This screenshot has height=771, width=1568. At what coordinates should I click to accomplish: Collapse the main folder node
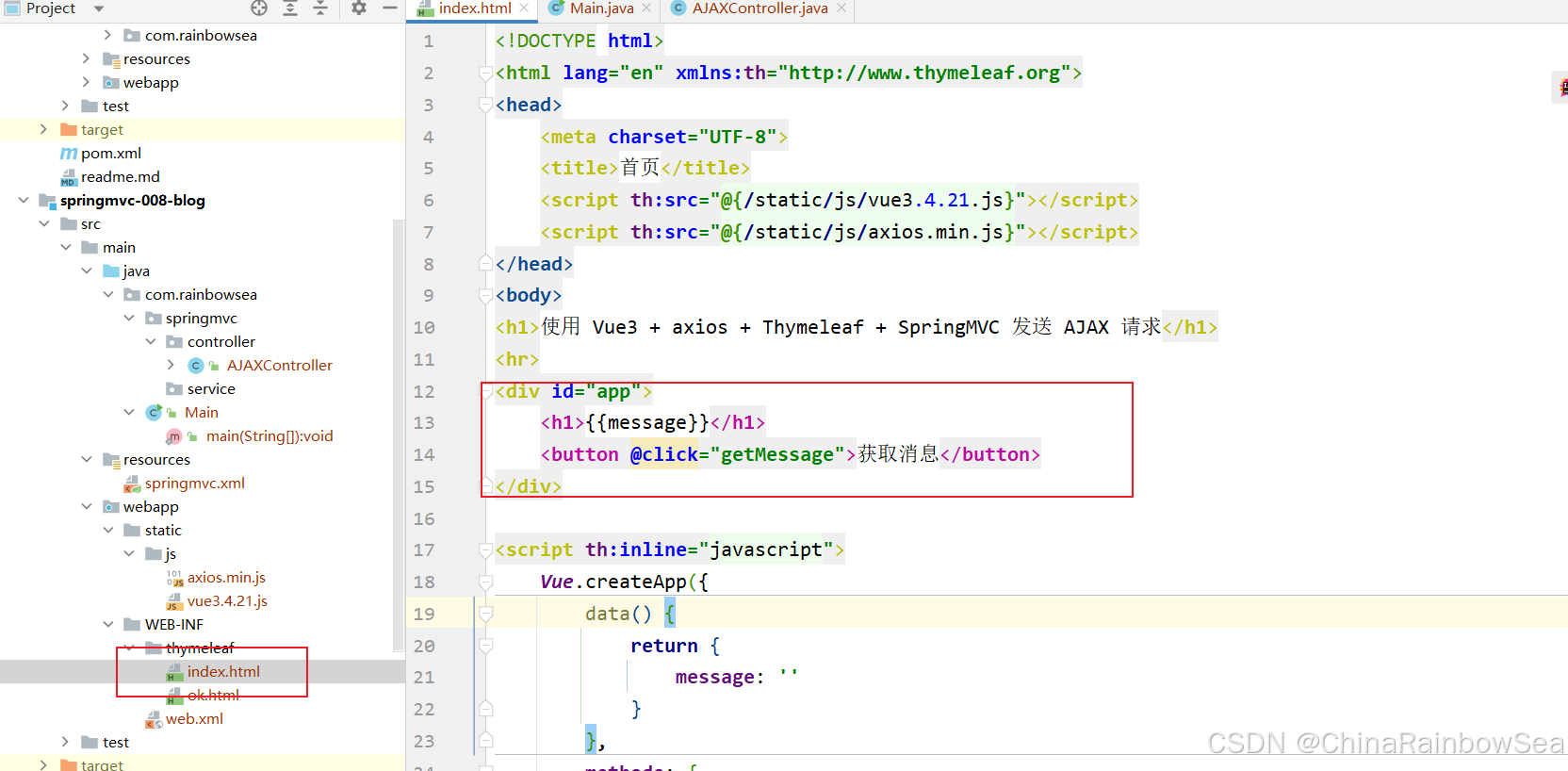click(x=66, y=247)
